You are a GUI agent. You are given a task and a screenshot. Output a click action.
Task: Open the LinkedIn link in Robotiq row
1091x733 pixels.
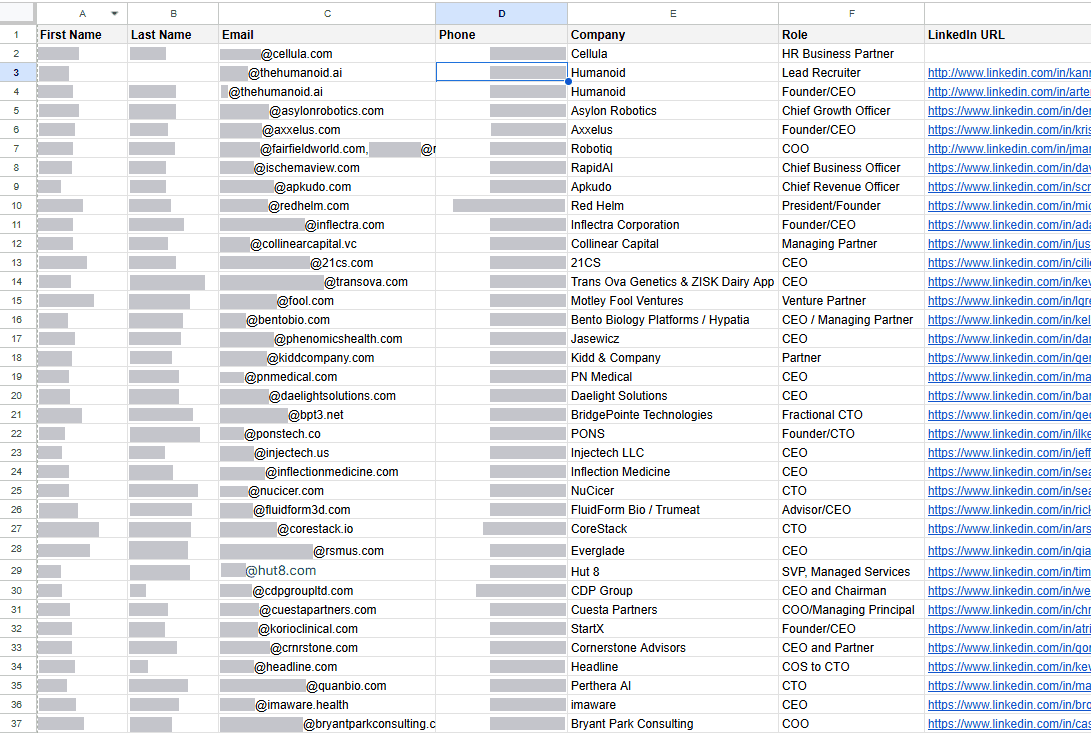point(1009,148)
